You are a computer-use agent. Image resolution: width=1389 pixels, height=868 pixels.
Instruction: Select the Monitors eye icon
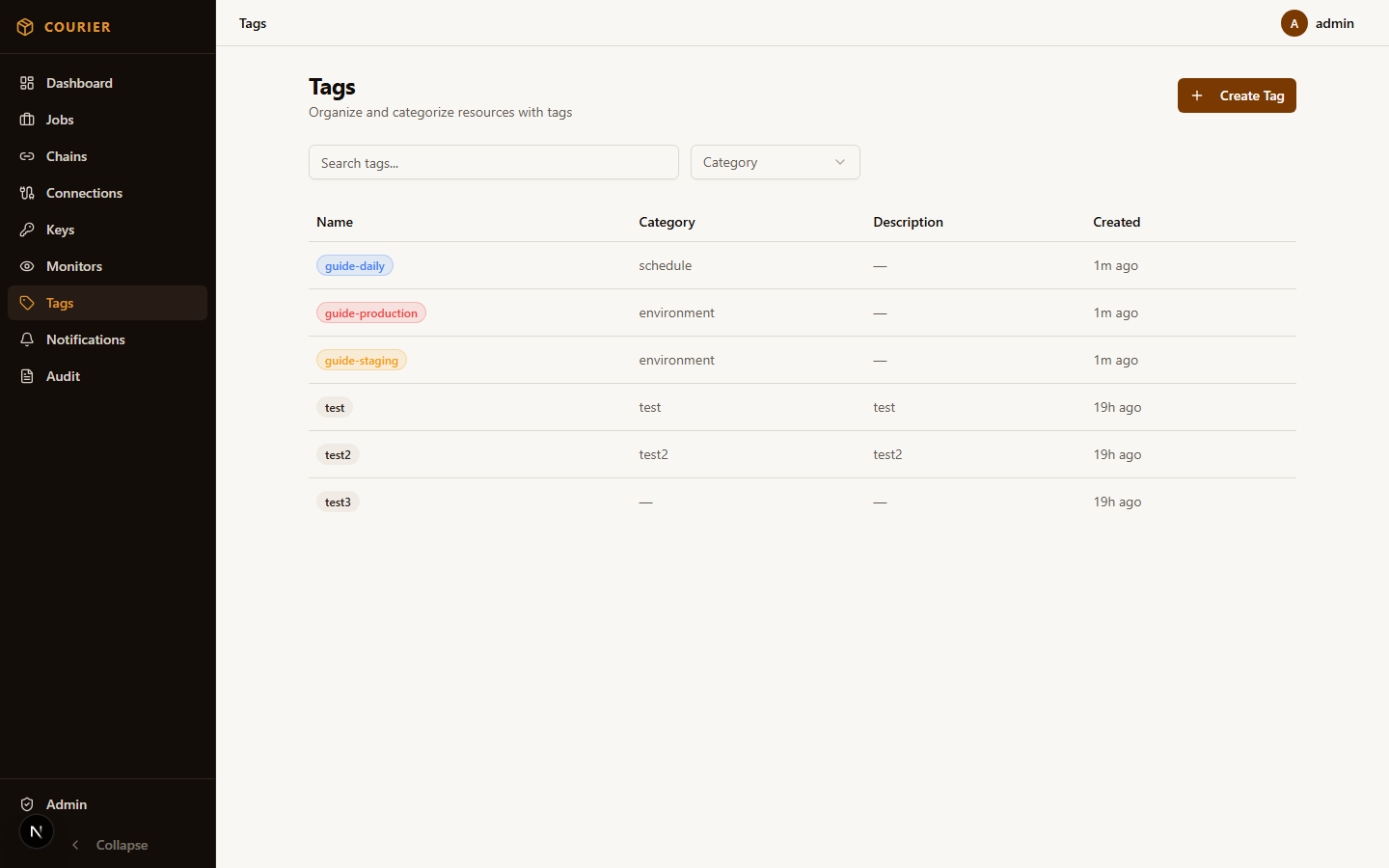(x=27, y=266)
